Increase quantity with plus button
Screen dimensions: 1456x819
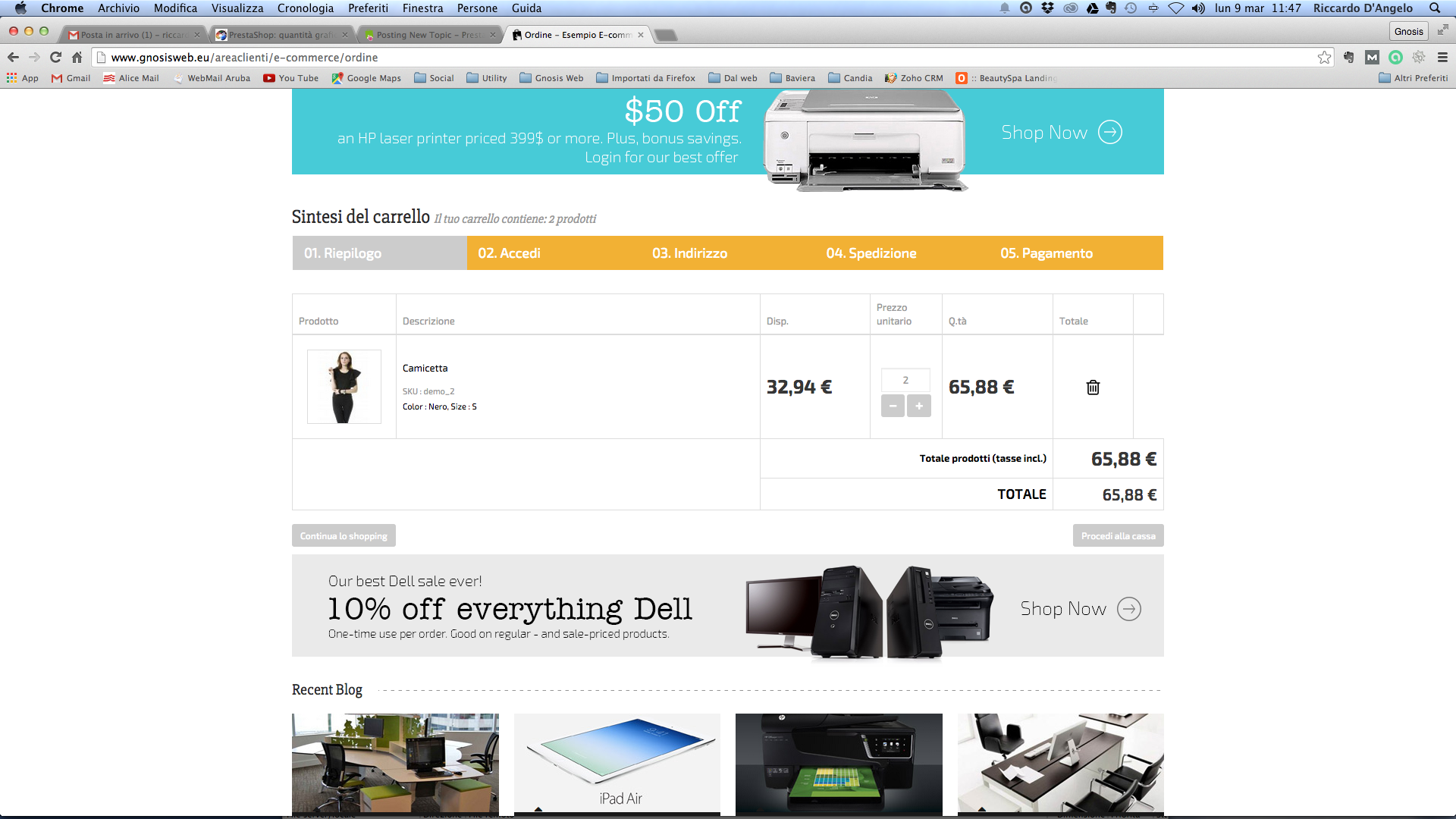click(x=918, y=406)
